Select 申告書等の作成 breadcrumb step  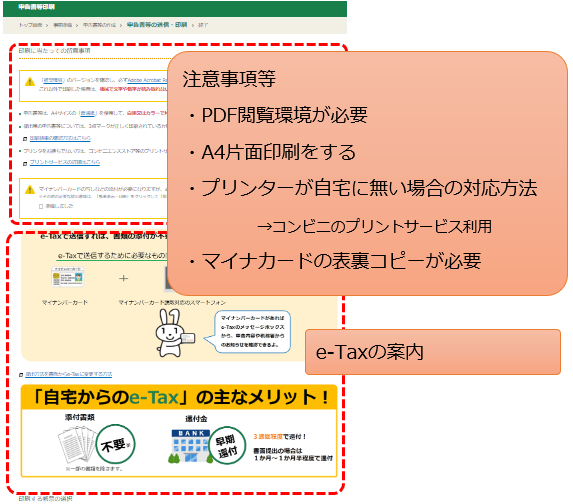pyautogui.click(x=99, y=25)
